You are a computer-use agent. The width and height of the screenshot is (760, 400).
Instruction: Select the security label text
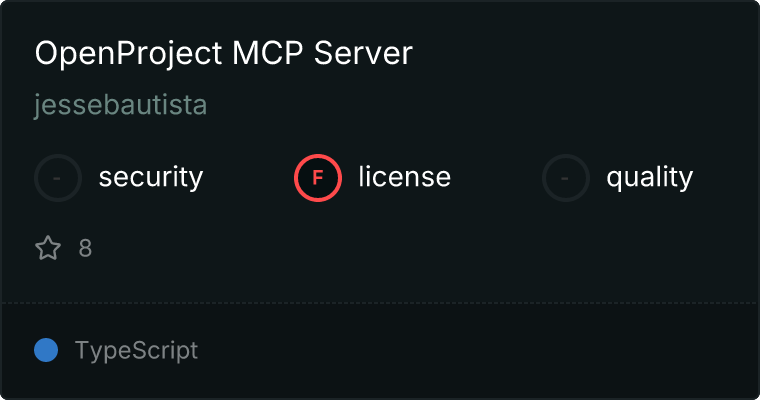click(150, 178)
